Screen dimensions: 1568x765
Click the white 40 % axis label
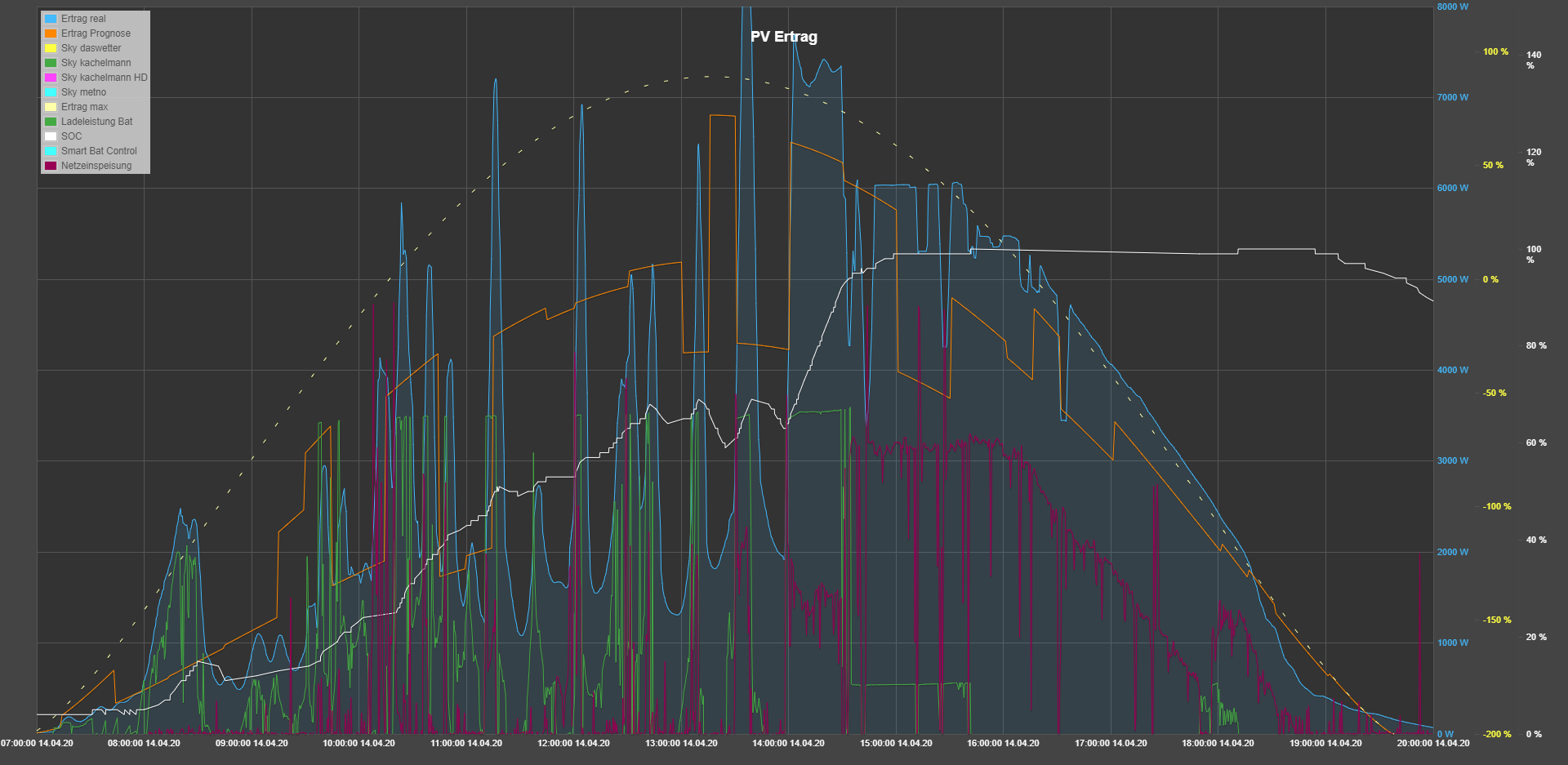(x=1536, y=540)
